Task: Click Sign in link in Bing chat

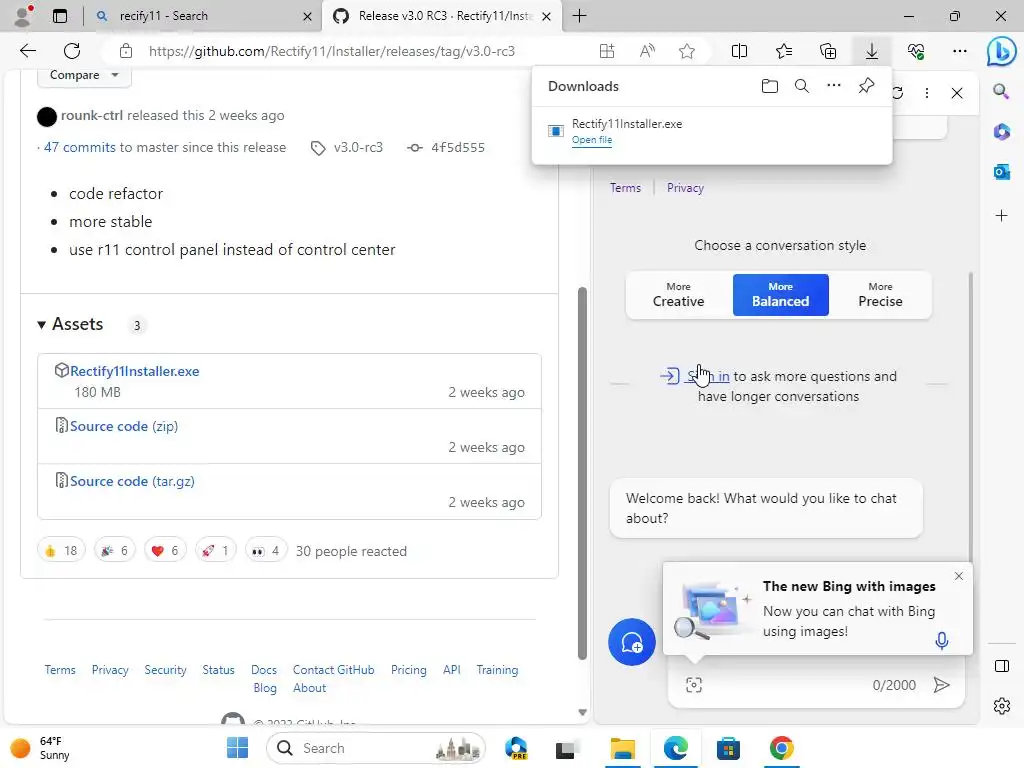Action: [708, 376]
